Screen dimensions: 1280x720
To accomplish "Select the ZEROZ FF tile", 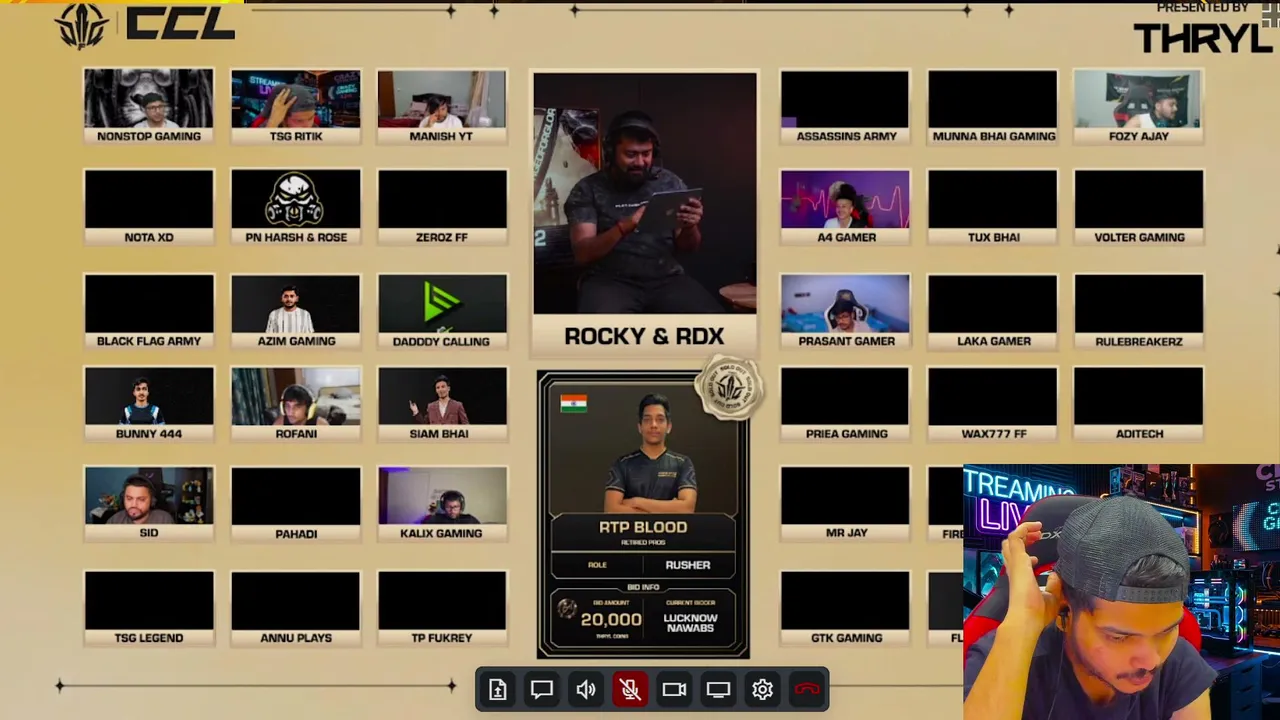I will (442, 207).
